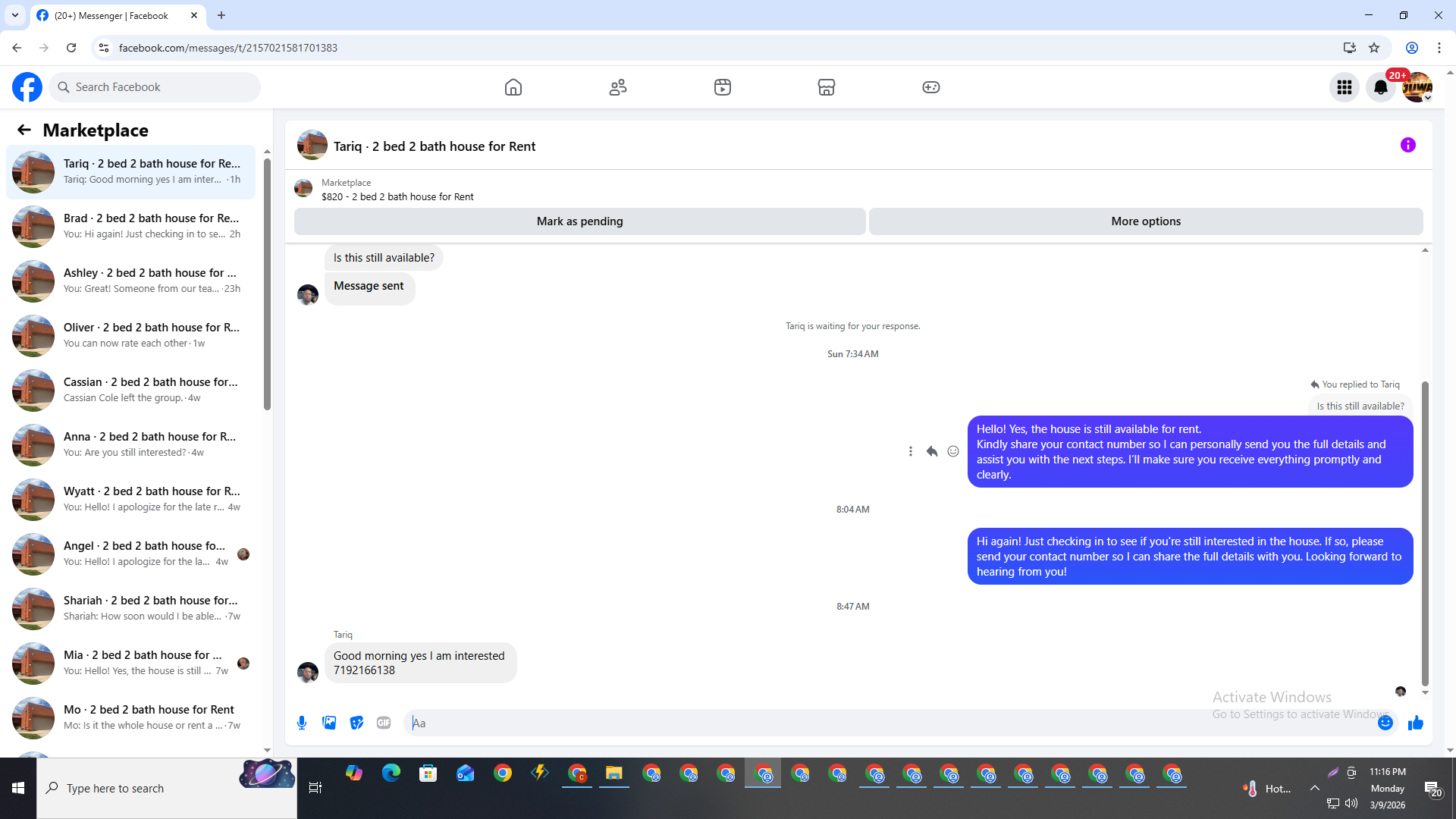This screenshot has height=819, width=1456.
Task: Open File Explorer from the taskbar
Action: click(613, 773)
